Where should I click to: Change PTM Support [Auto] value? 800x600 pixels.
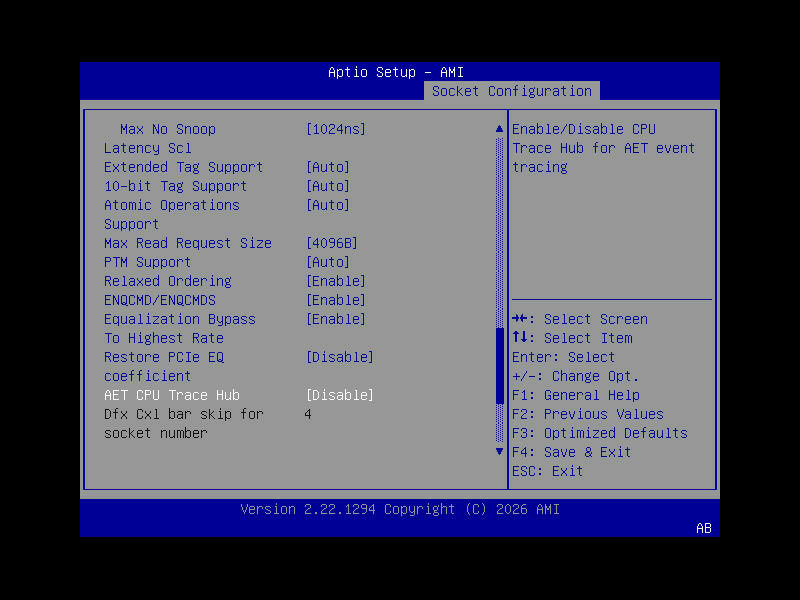tap(328, 262)
